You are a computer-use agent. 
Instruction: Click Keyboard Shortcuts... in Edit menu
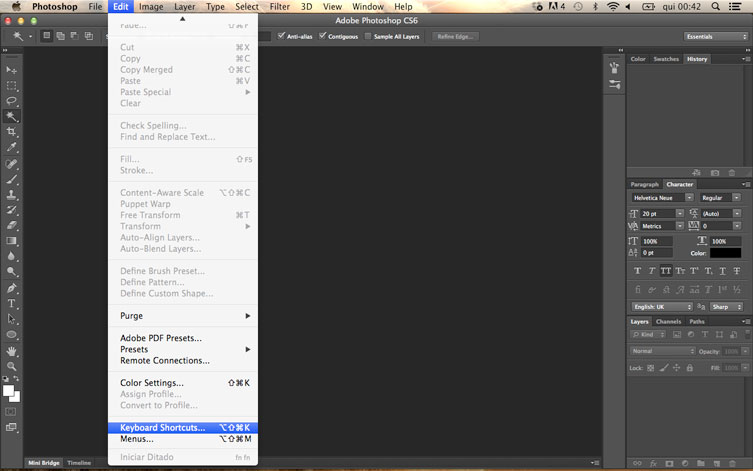[163, 428]
